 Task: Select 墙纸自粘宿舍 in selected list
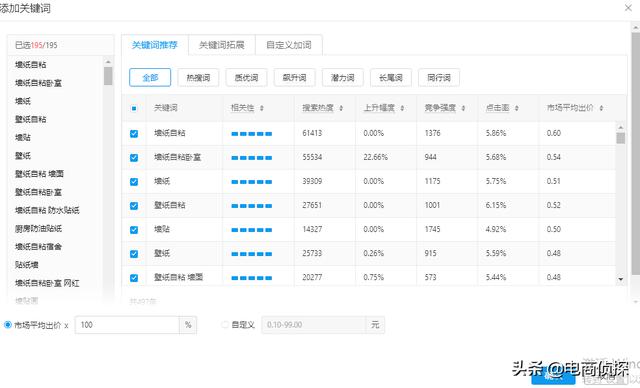tap(38, 246)
